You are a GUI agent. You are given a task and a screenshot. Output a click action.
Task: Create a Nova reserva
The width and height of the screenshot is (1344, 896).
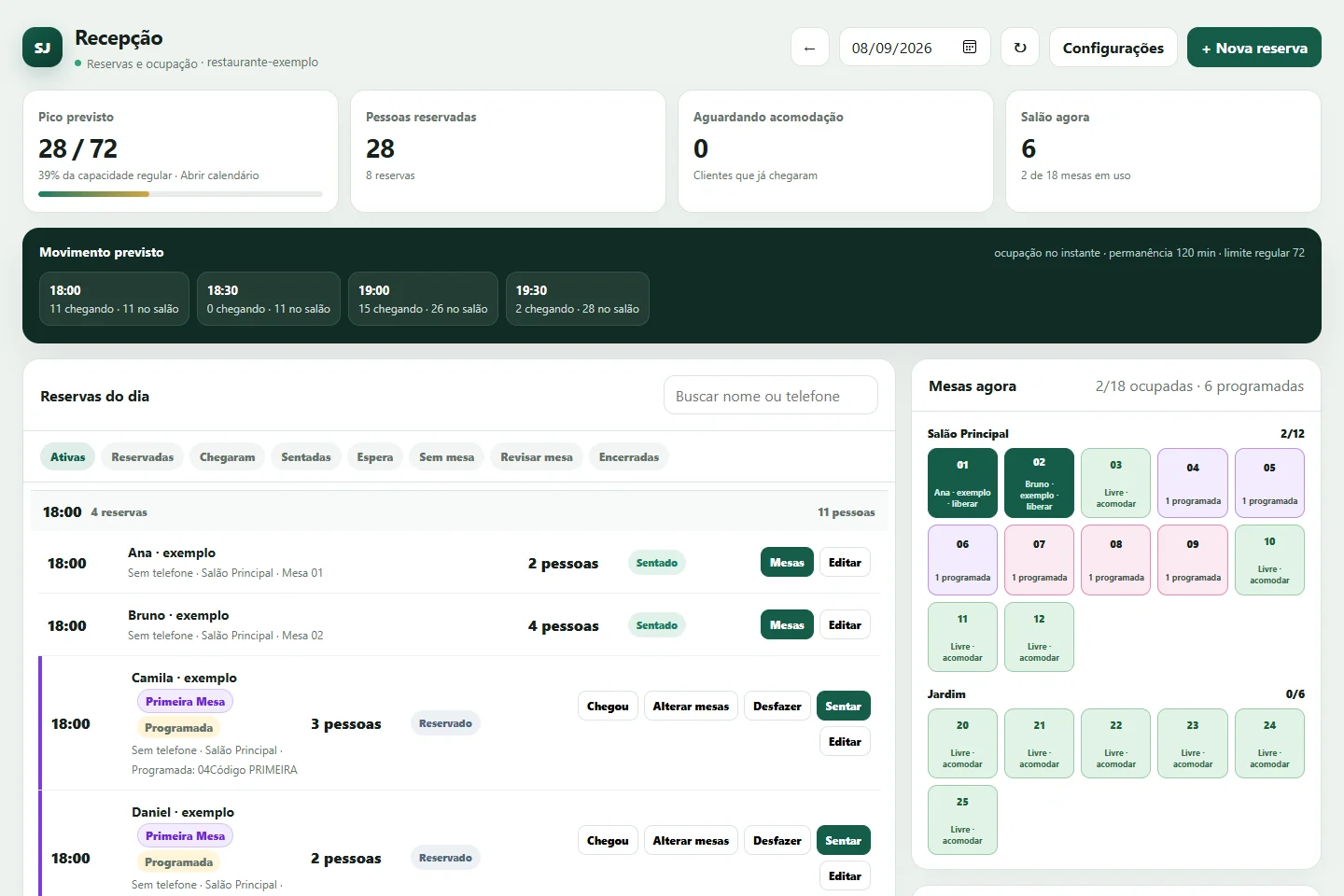1254,48
